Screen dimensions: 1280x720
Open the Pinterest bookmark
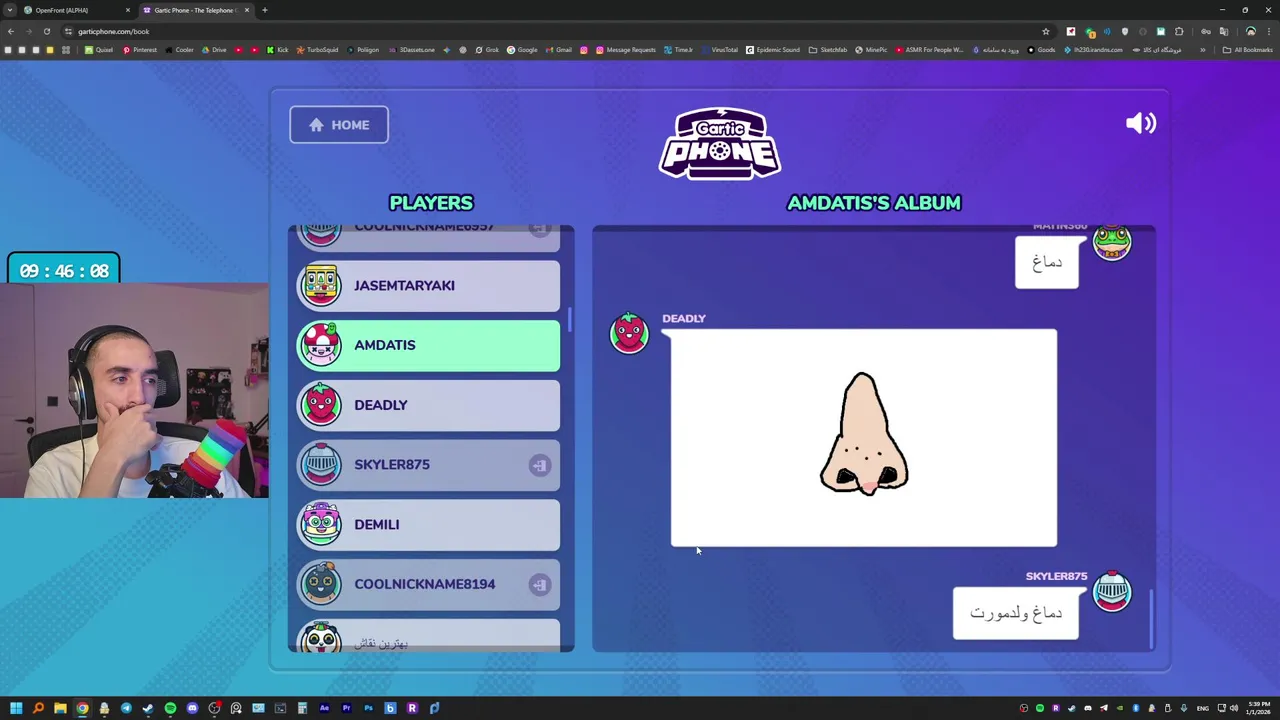[140, 50]
